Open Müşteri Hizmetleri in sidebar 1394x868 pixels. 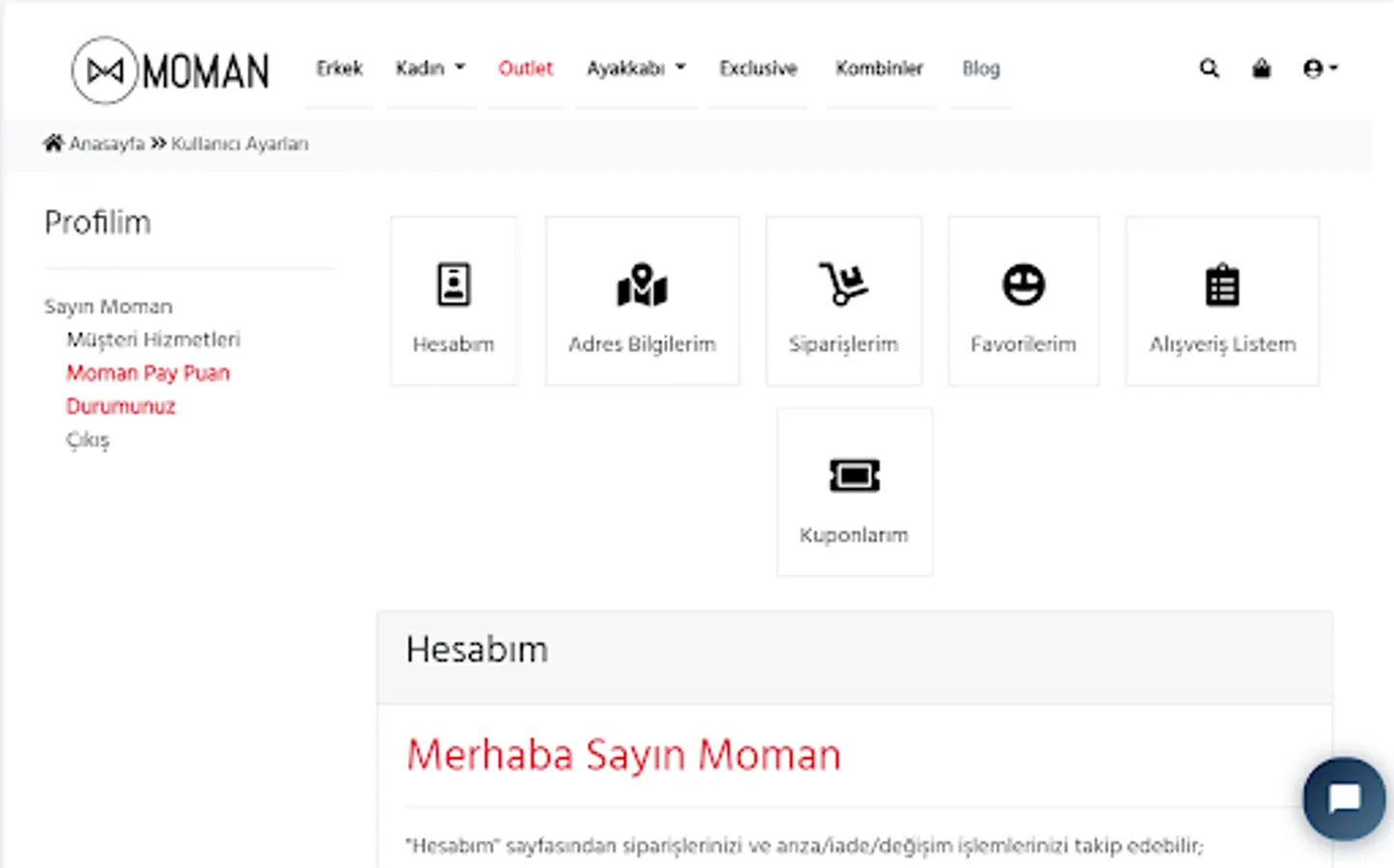(x=153, y=339)
